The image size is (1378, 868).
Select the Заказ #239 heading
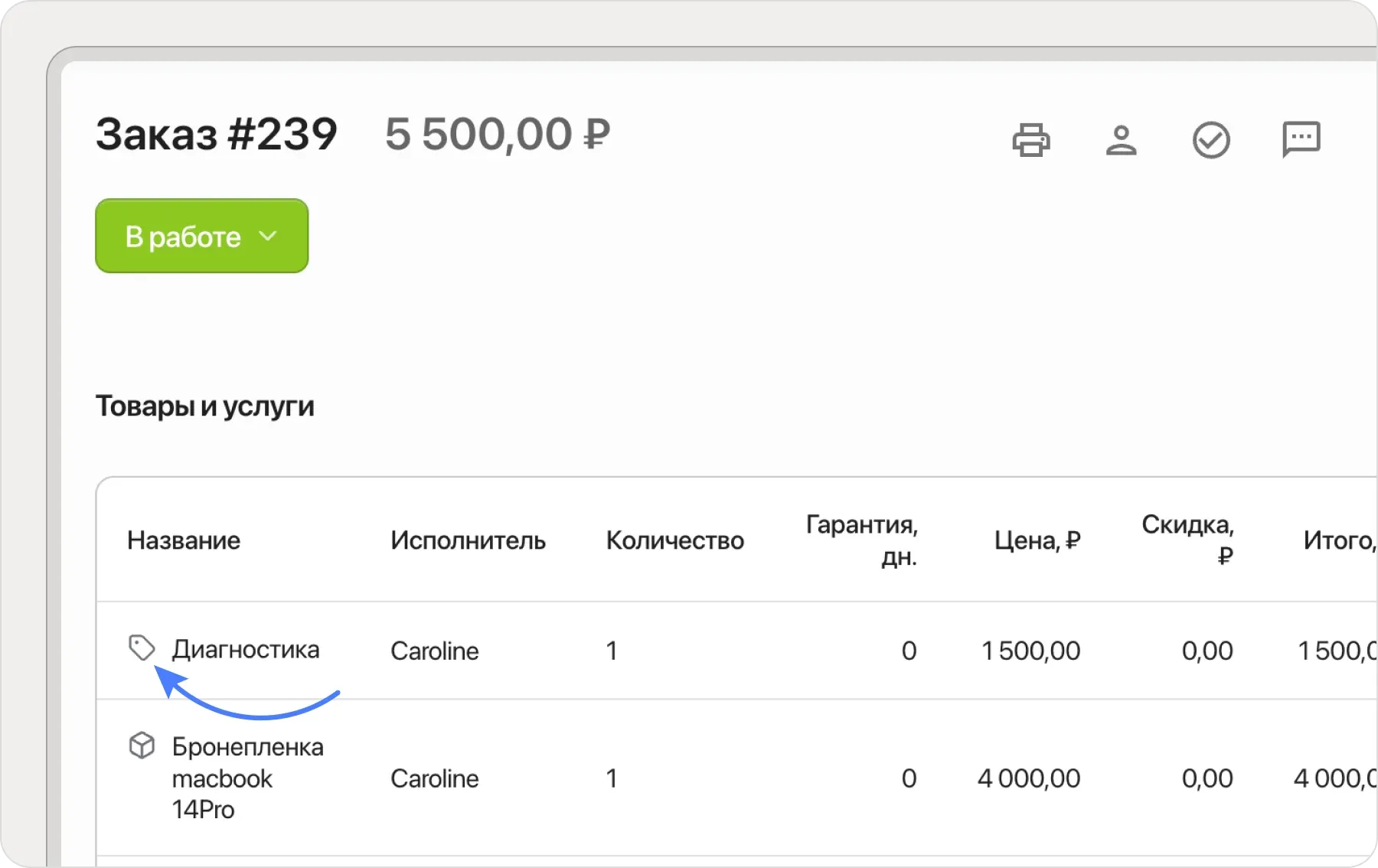pyautogui.click(x=217, y=134)
